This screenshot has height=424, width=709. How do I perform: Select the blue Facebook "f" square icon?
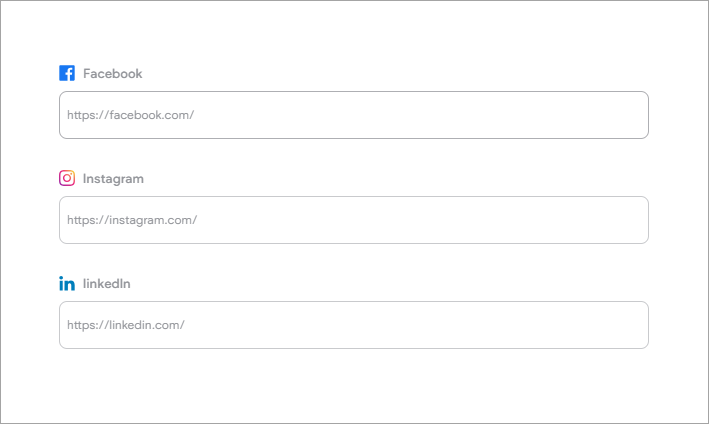(67, 73)
